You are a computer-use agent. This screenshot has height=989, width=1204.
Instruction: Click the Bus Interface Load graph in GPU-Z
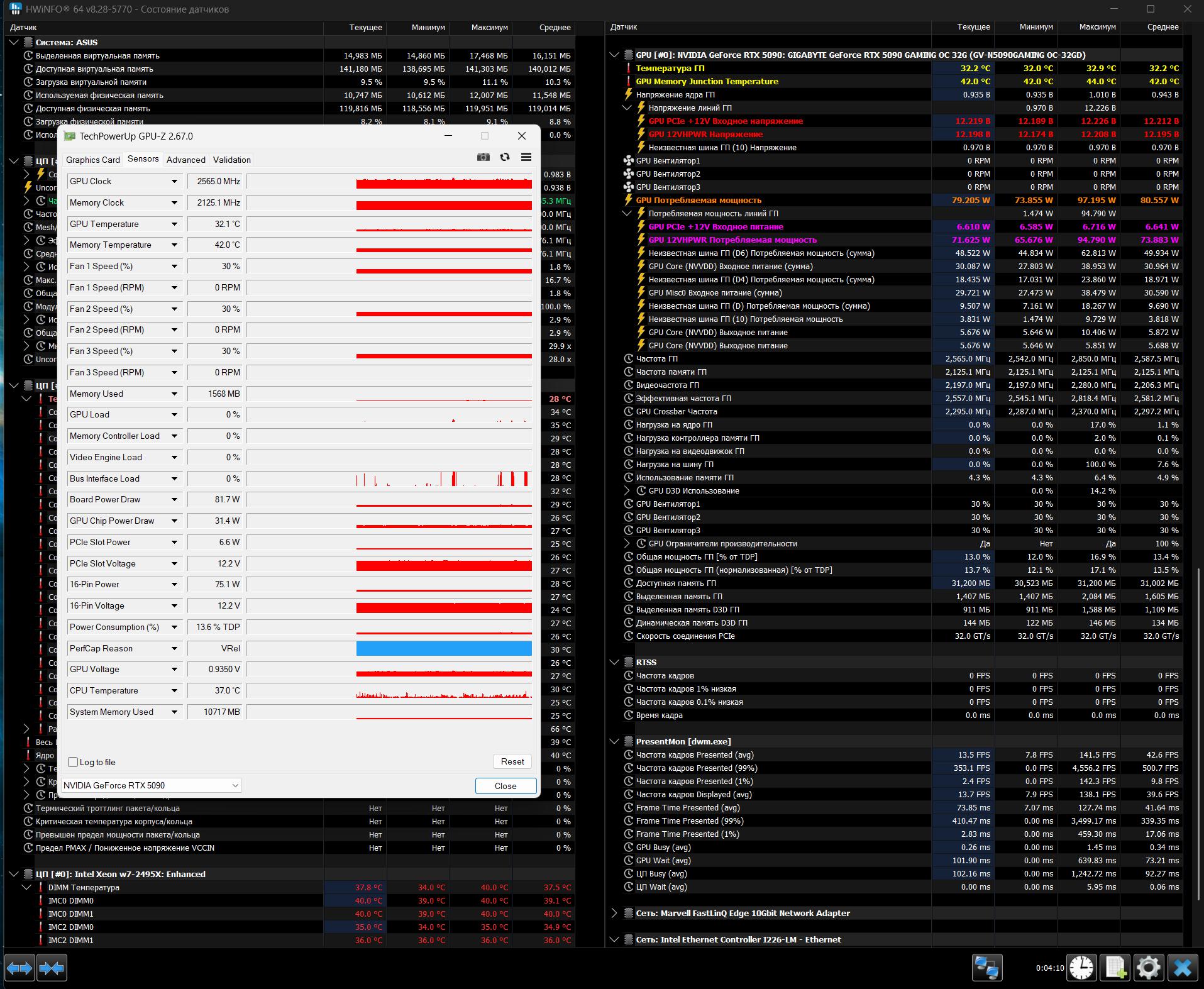click(389, 479)
